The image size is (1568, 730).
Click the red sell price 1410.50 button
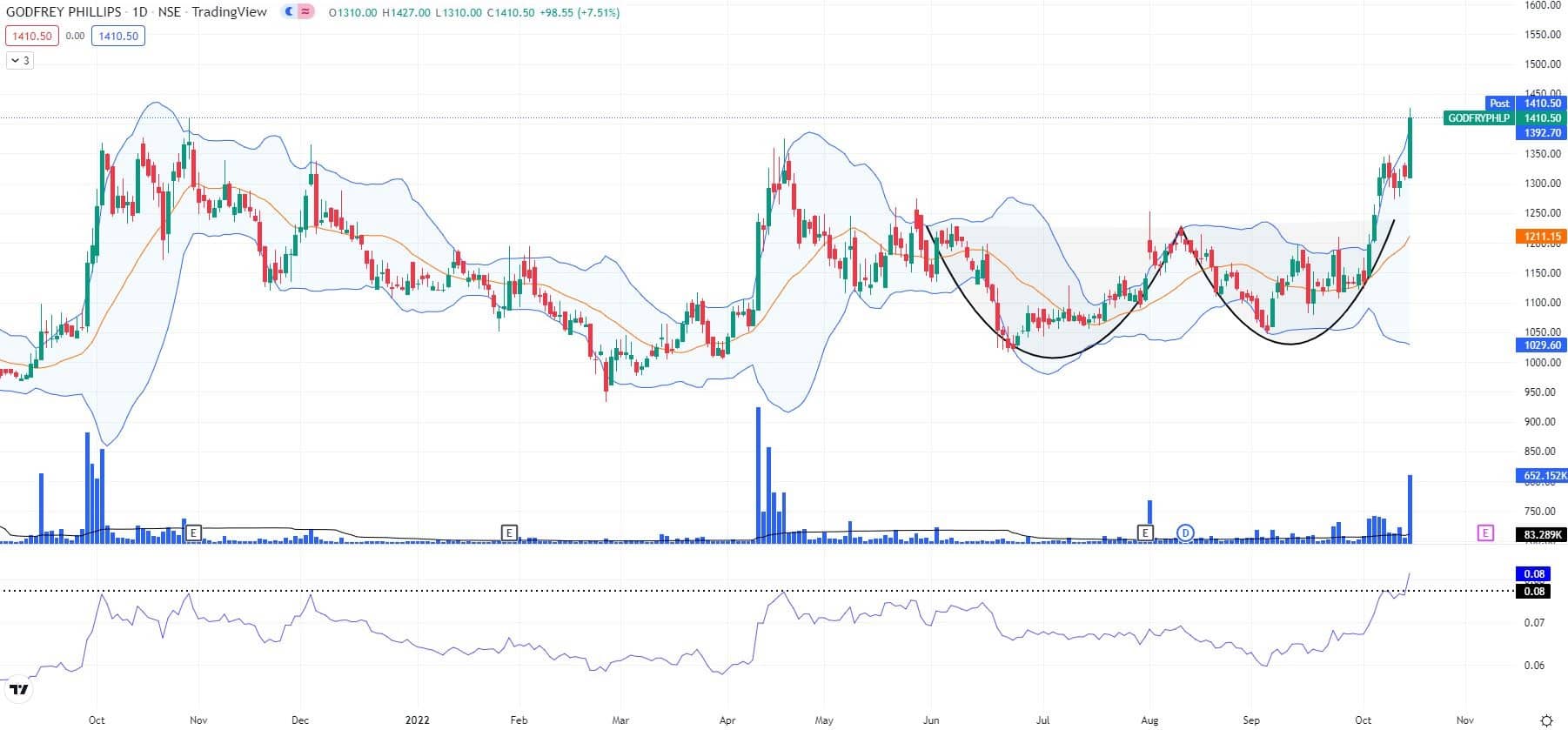coord(32,36)
